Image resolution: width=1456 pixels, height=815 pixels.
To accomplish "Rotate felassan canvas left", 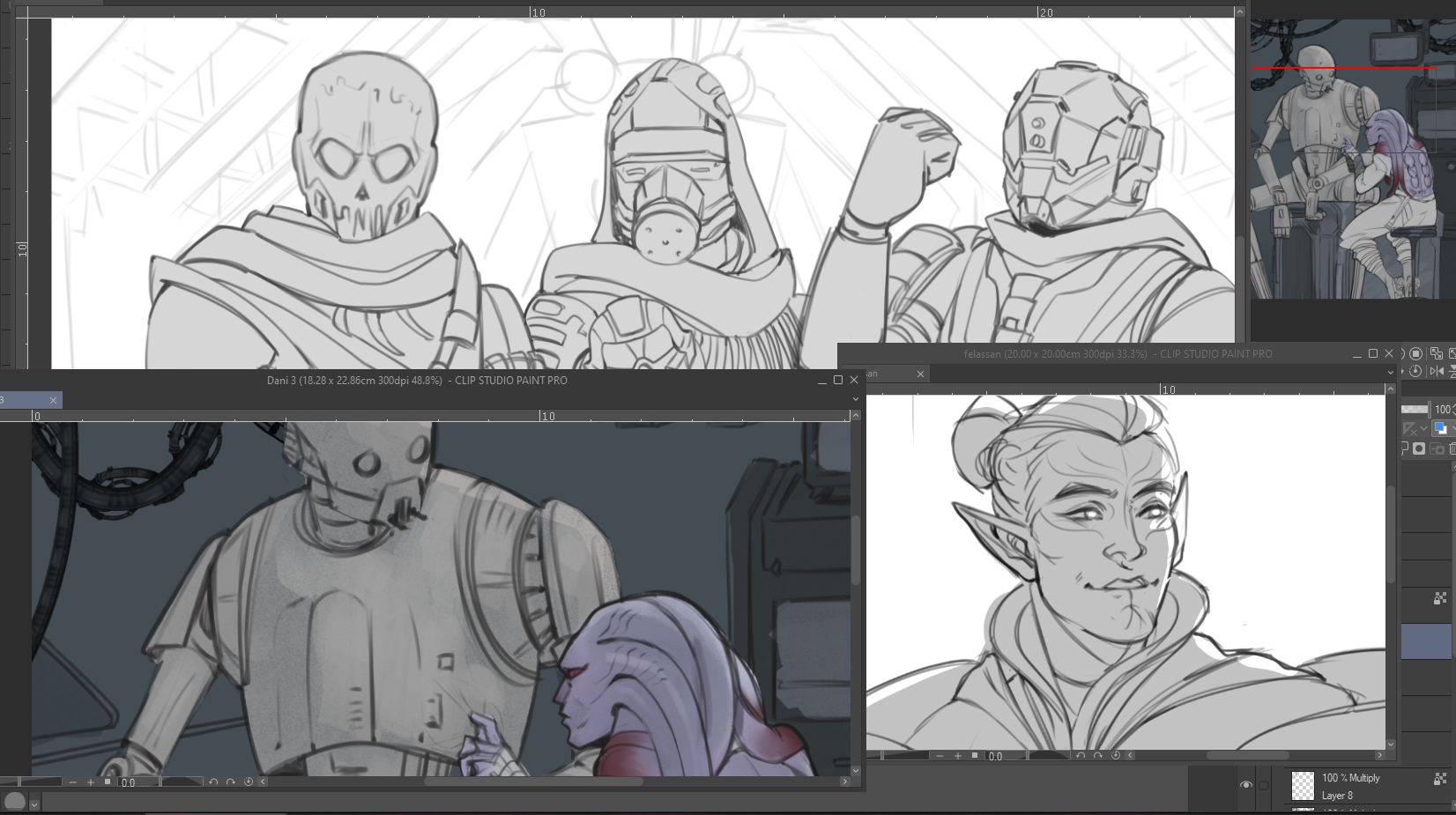I will coord(1081,755).
